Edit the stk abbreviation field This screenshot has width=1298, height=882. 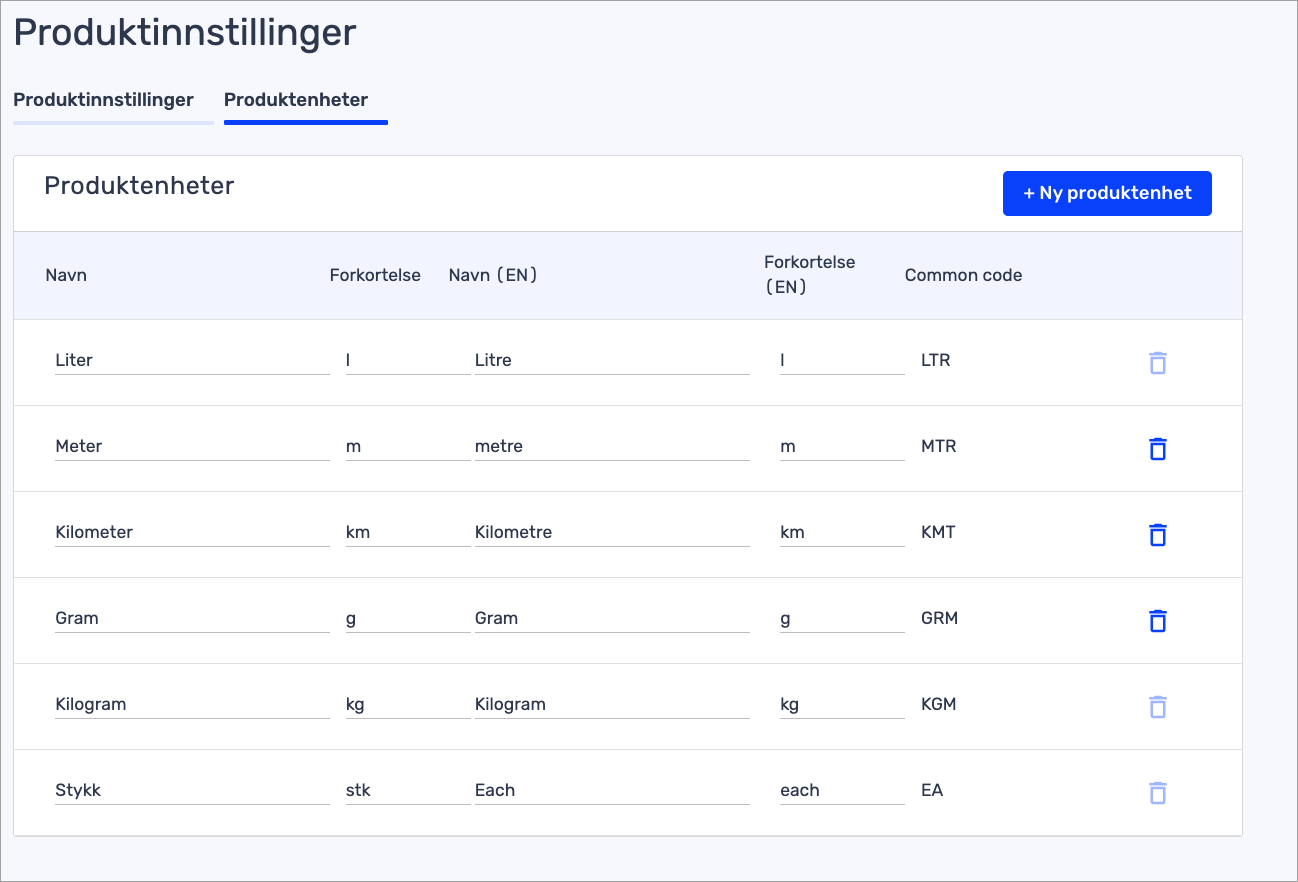click(408, 790)
